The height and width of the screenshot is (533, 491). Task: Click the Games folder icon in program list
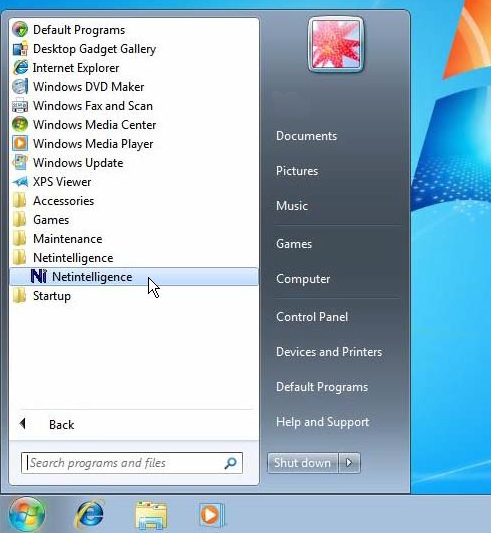coord(19,220)
